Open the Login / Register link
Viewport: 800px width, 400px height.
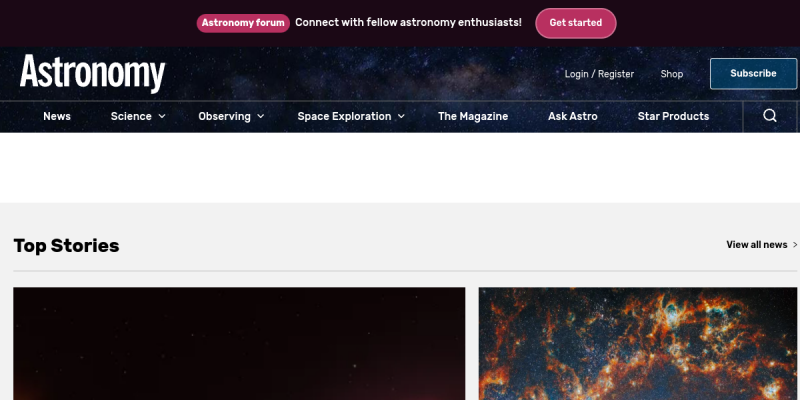pyautogui.click(x=599, y=74)
